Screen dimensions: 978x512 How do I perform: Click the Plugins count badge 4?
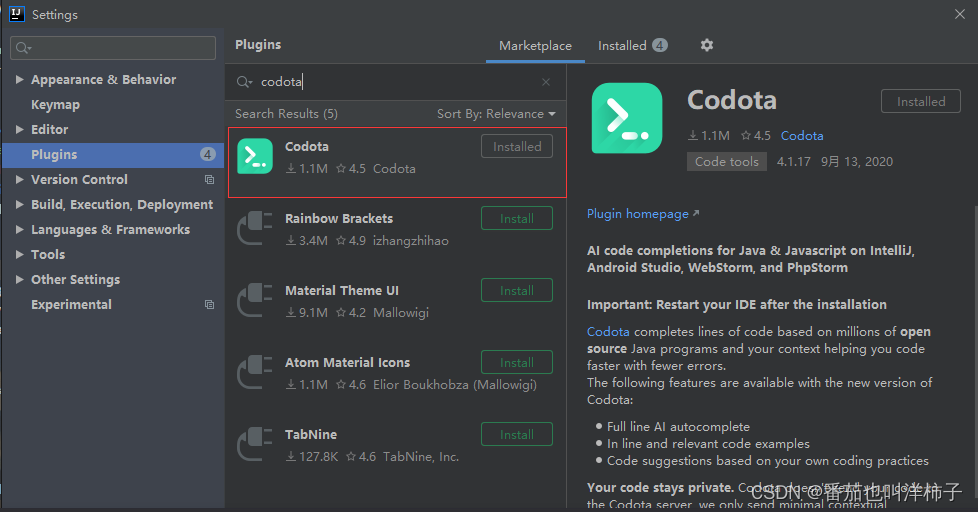pos(208,154)
